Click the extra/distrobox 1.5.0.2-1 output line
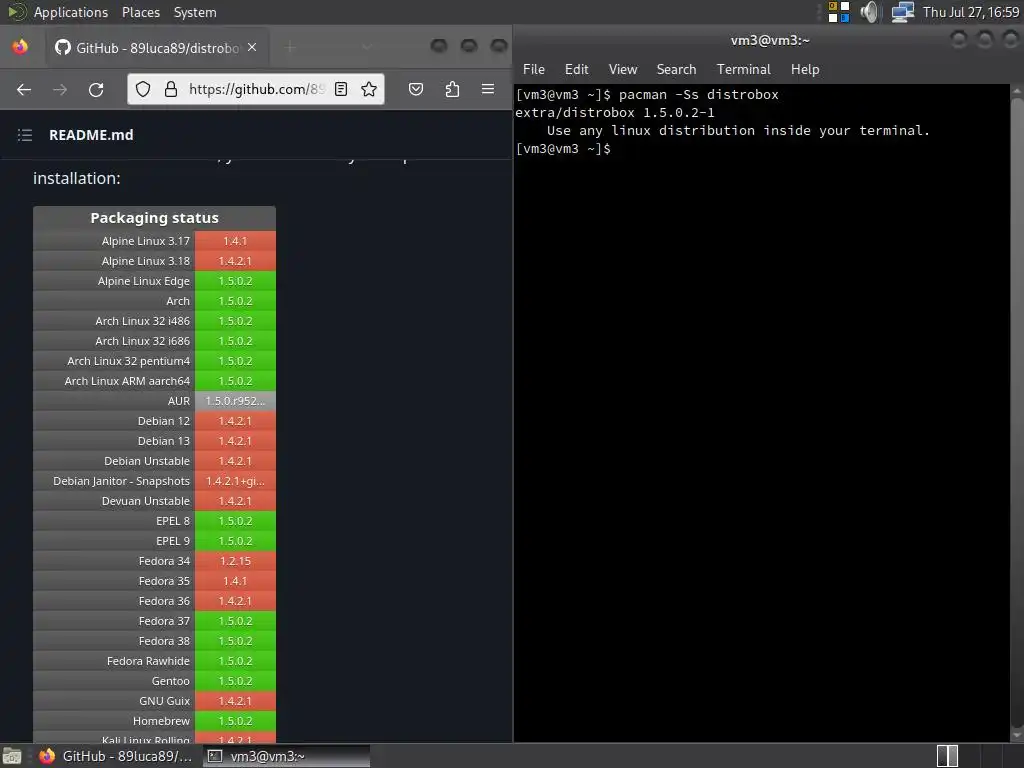 point(615,112)
